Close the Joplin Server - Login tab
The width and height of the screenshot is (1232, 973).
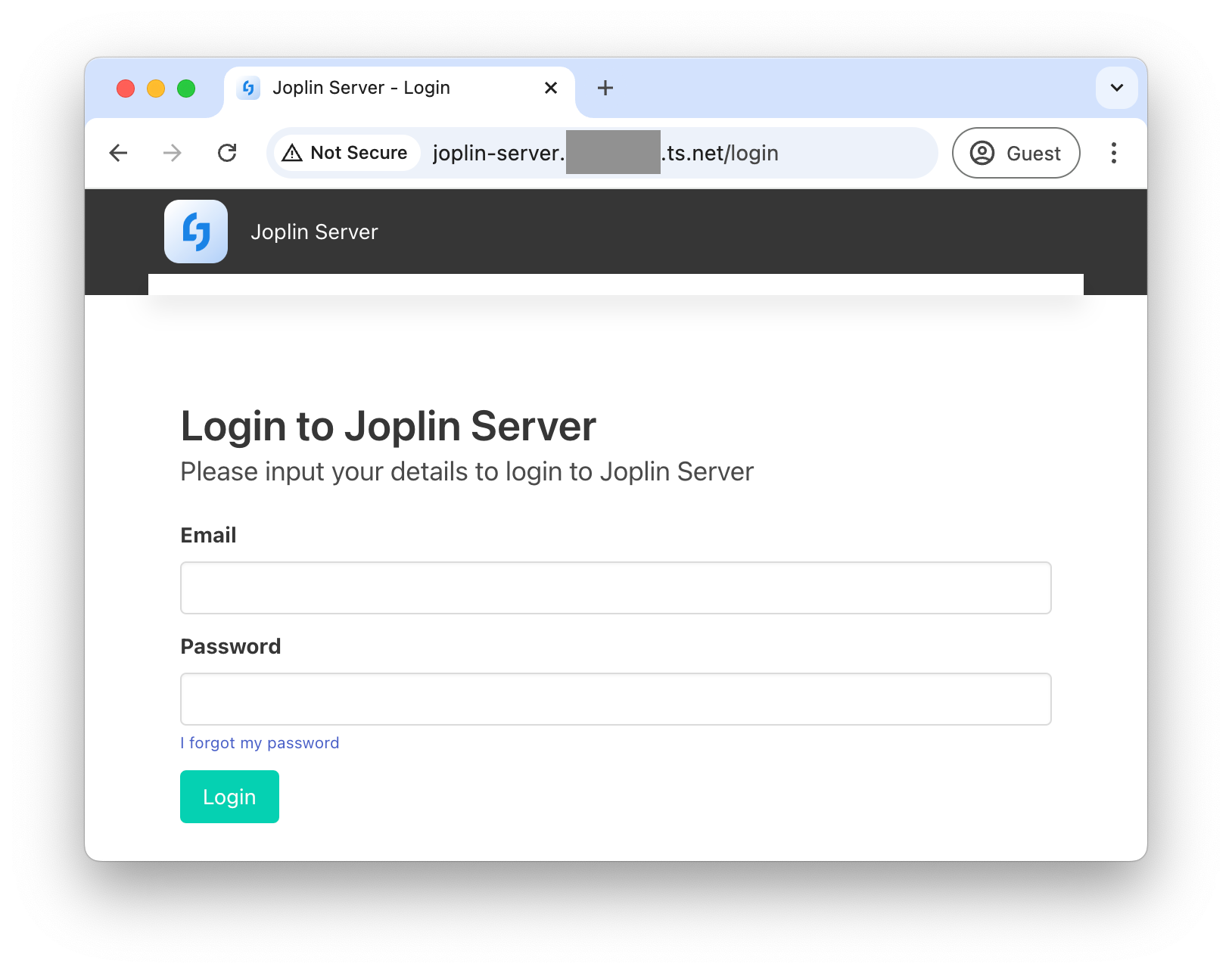(550, 88)
